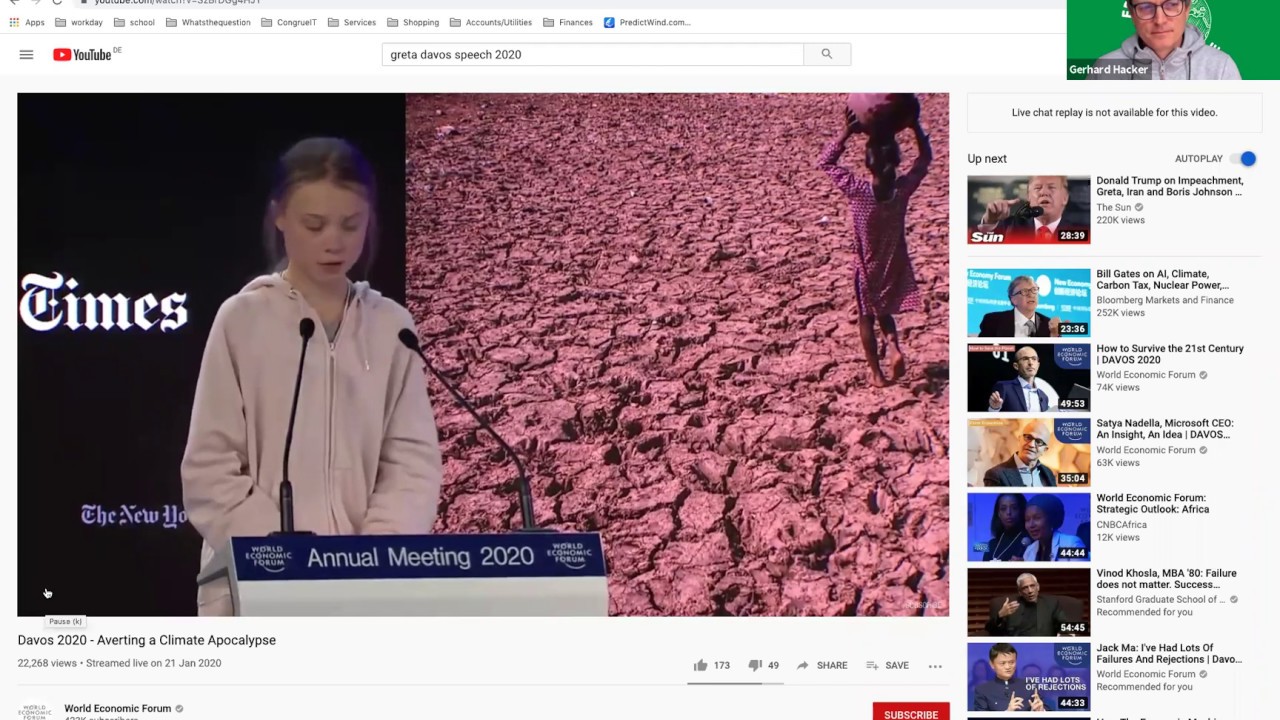Click 'Live chat replay is not available' notice
The width and height of the screenshot is (1280, 720).
[x=1114, y=112]
